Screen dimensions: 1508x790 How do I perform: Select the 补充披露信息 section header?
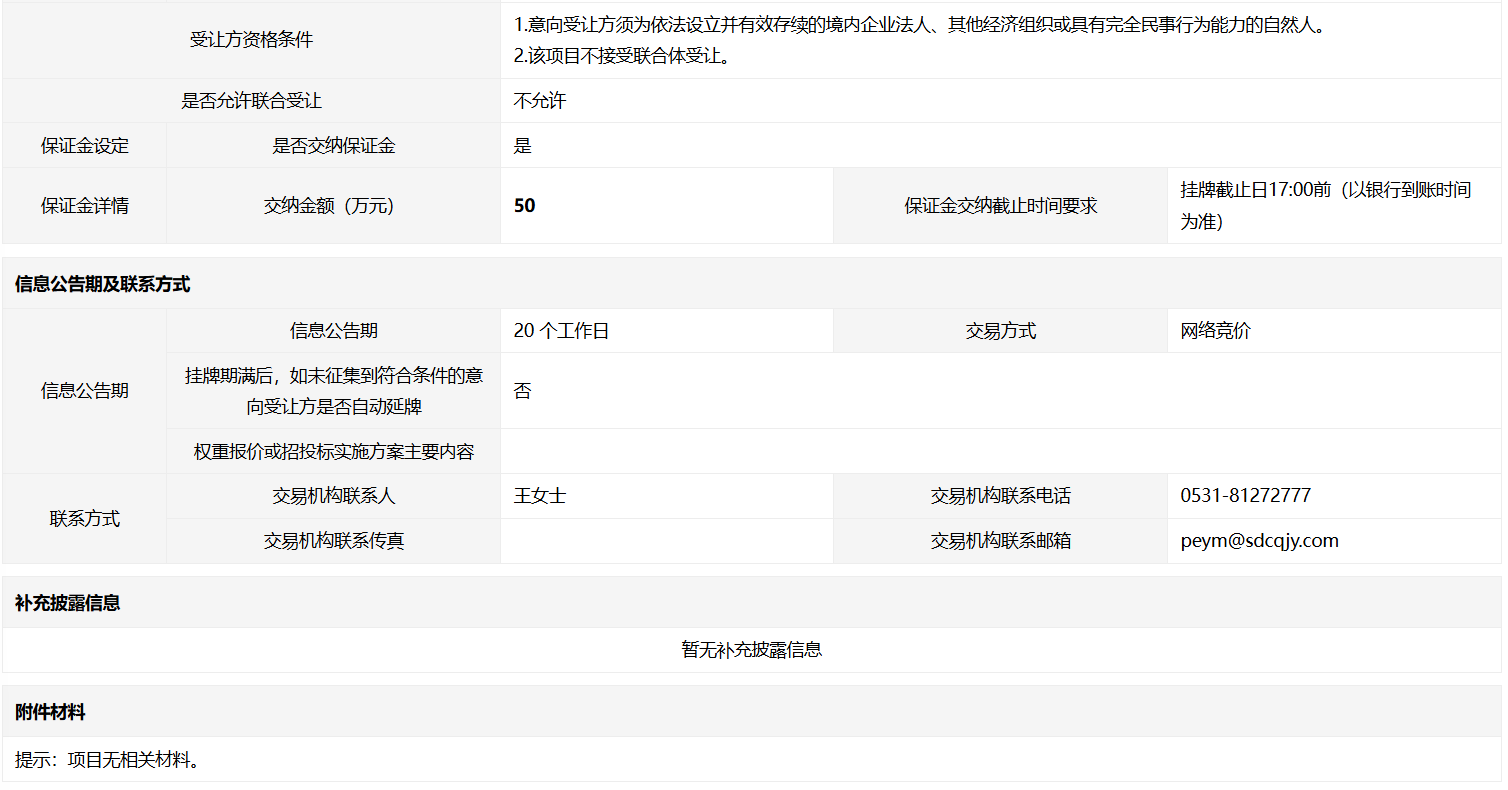[67, 603]
